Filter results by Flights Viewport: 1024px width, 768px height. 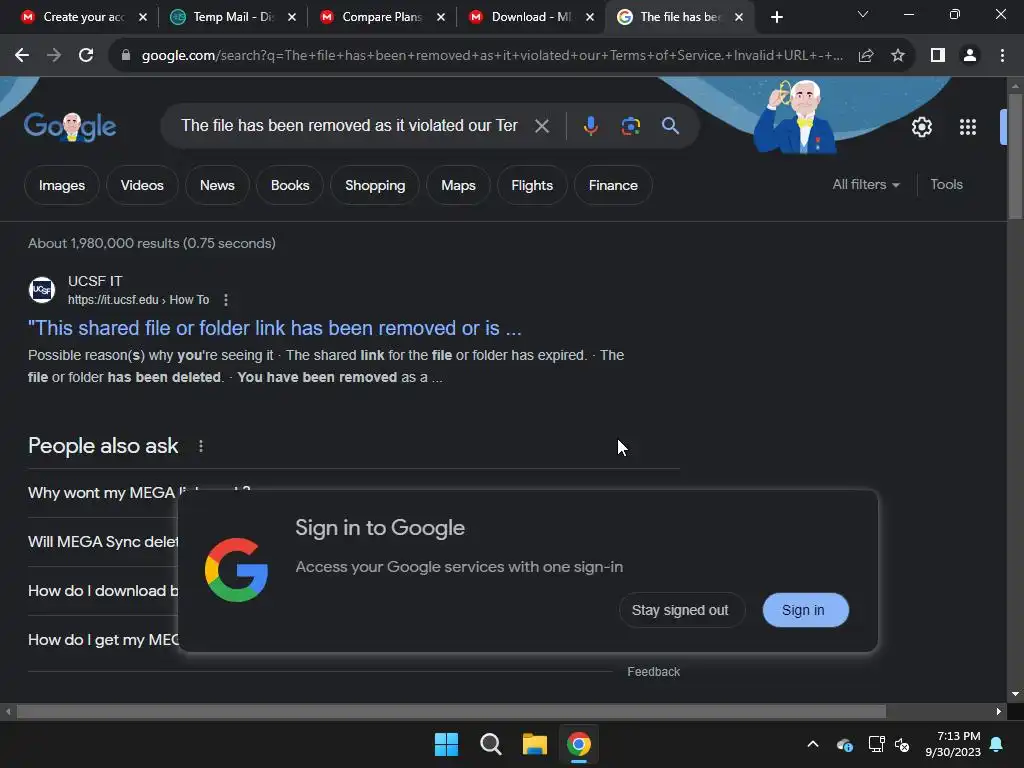tap(532, 185)
